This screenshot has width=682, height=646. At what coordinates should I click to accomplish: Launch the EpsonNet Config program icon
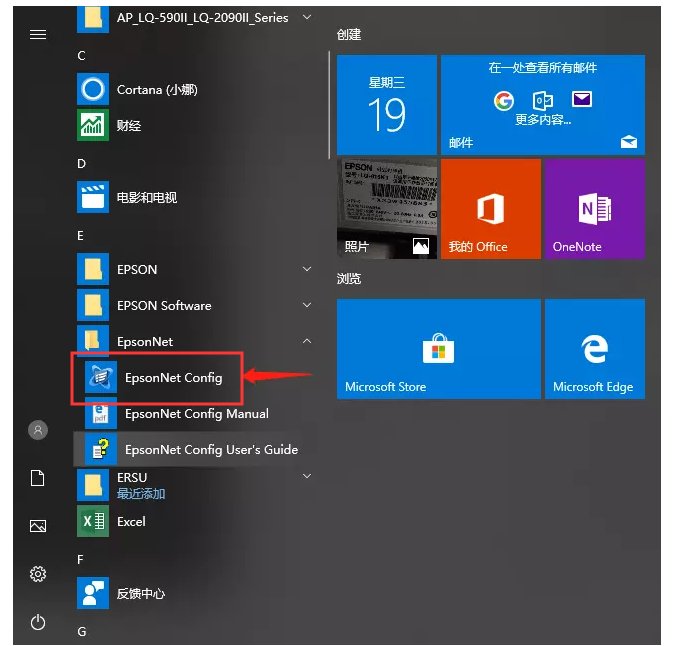click(100, 377)
